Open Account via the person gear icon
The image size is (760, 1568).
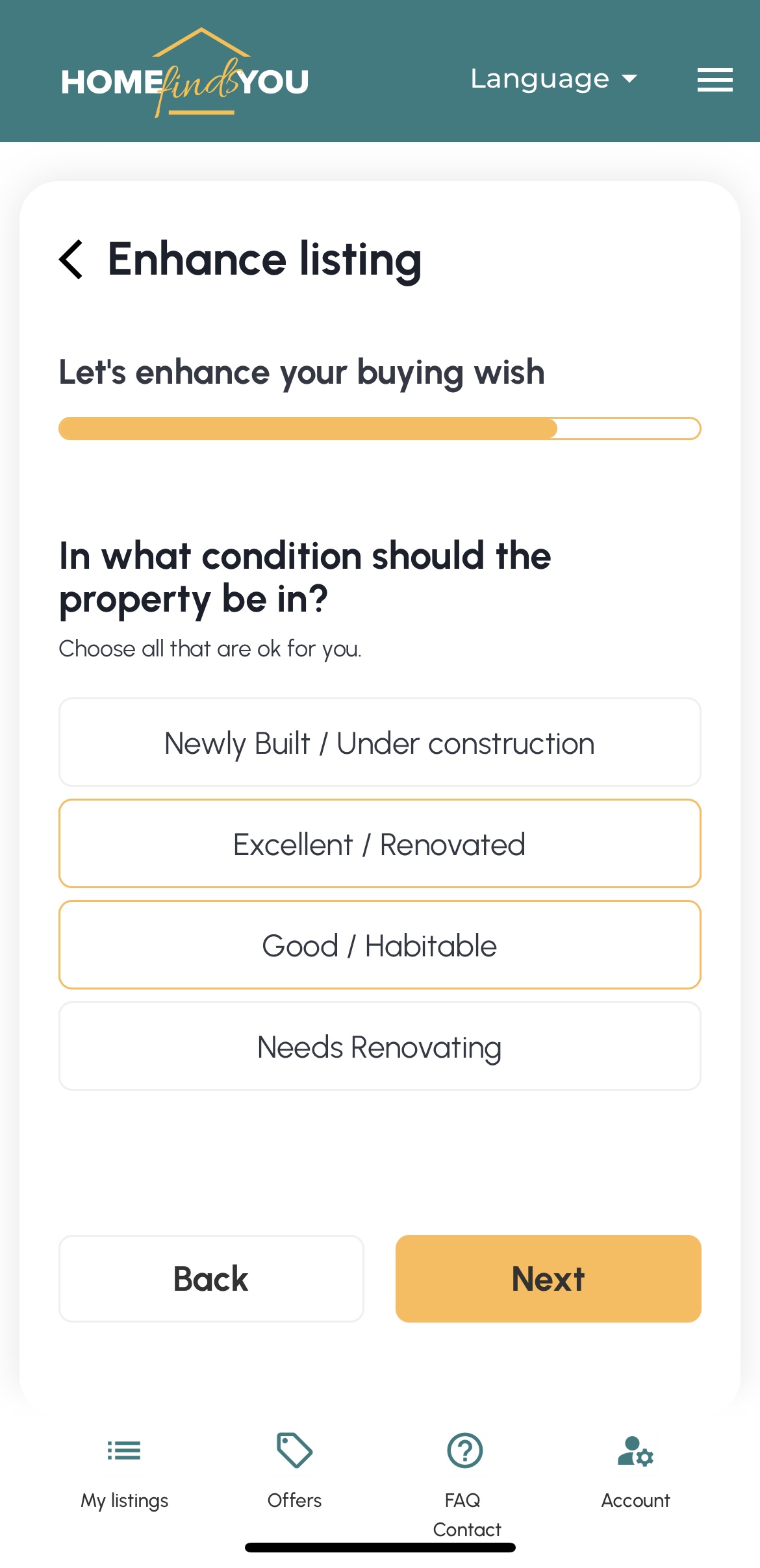pyautogui.click(x=635, y=1450)
